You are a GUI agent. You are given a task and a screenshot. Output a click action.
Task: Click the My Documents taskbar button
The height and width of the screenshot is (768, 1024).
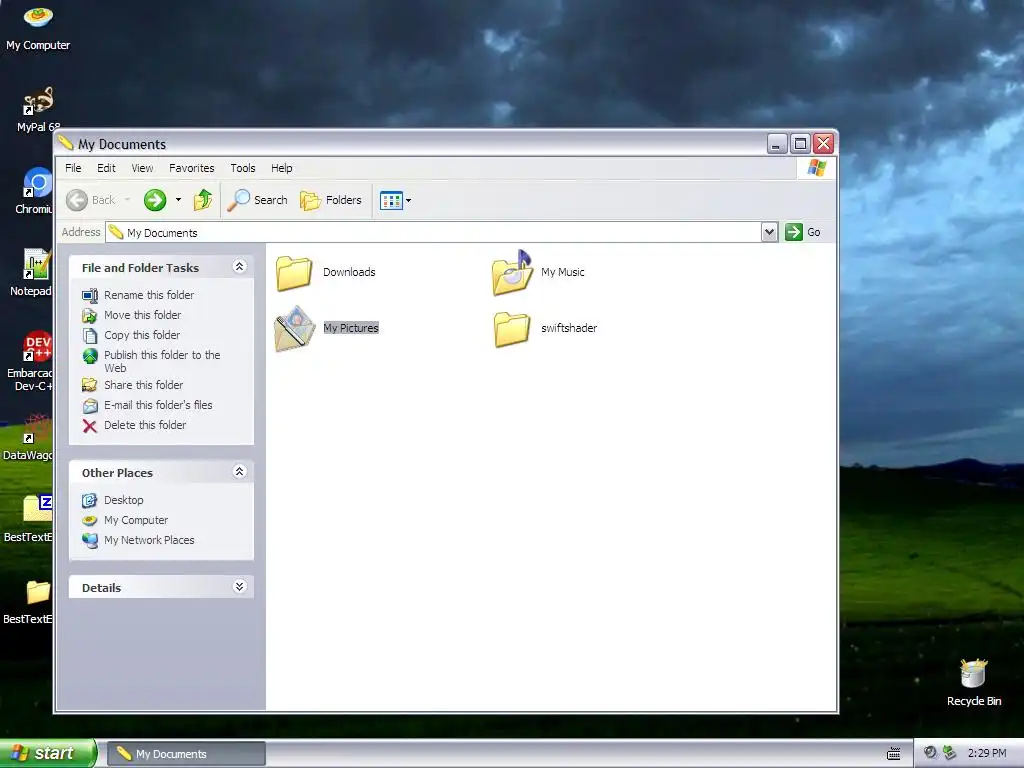point(186,754)
